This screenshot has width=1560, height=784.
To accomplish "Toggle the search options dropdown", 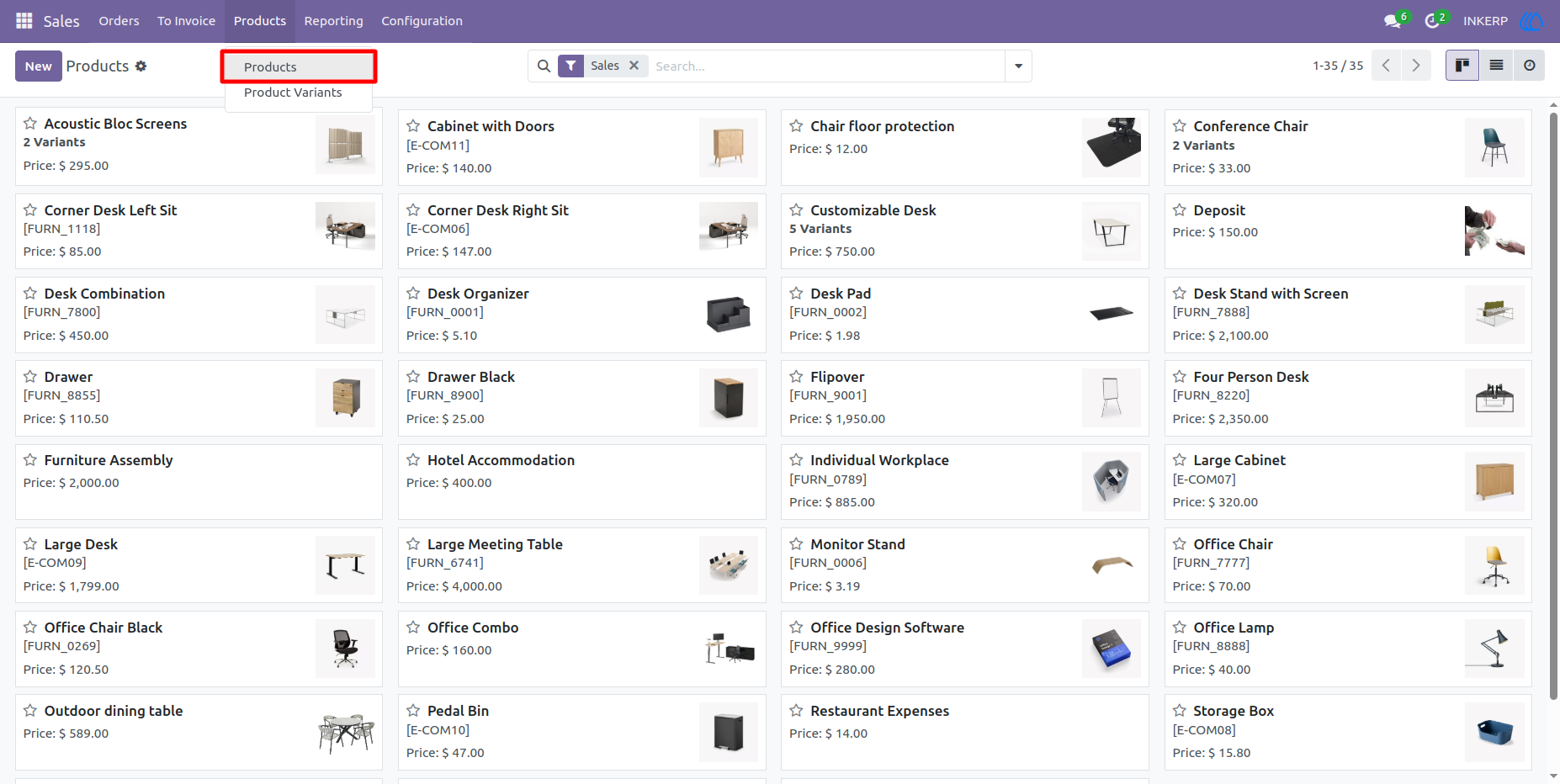I will pyautogui.click(x=1018, y=66).
